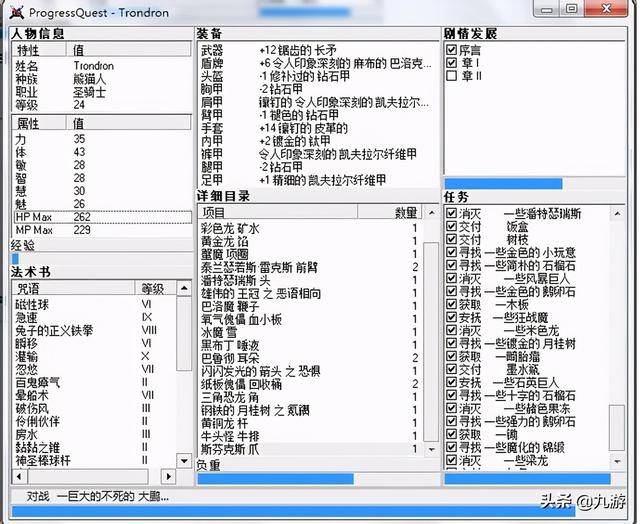Viewport: 640px width, 524px height.
Task: Check the 章 II checkbox
Action: coord(451,76)
